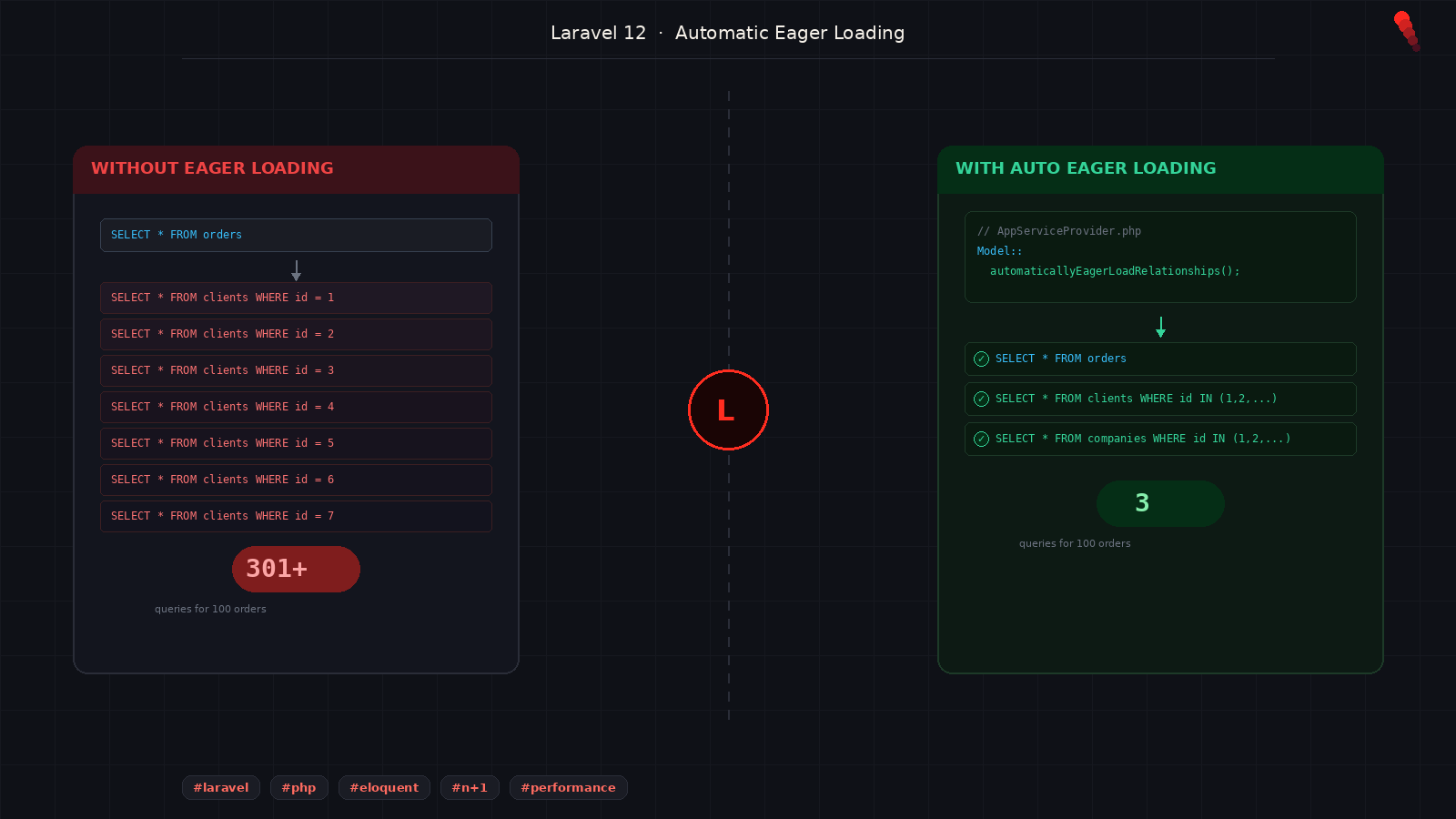Click automaticallyEagerLoadRelationships(); code line
Viewport: 1456px width, 819px height.
[1115, 271]
